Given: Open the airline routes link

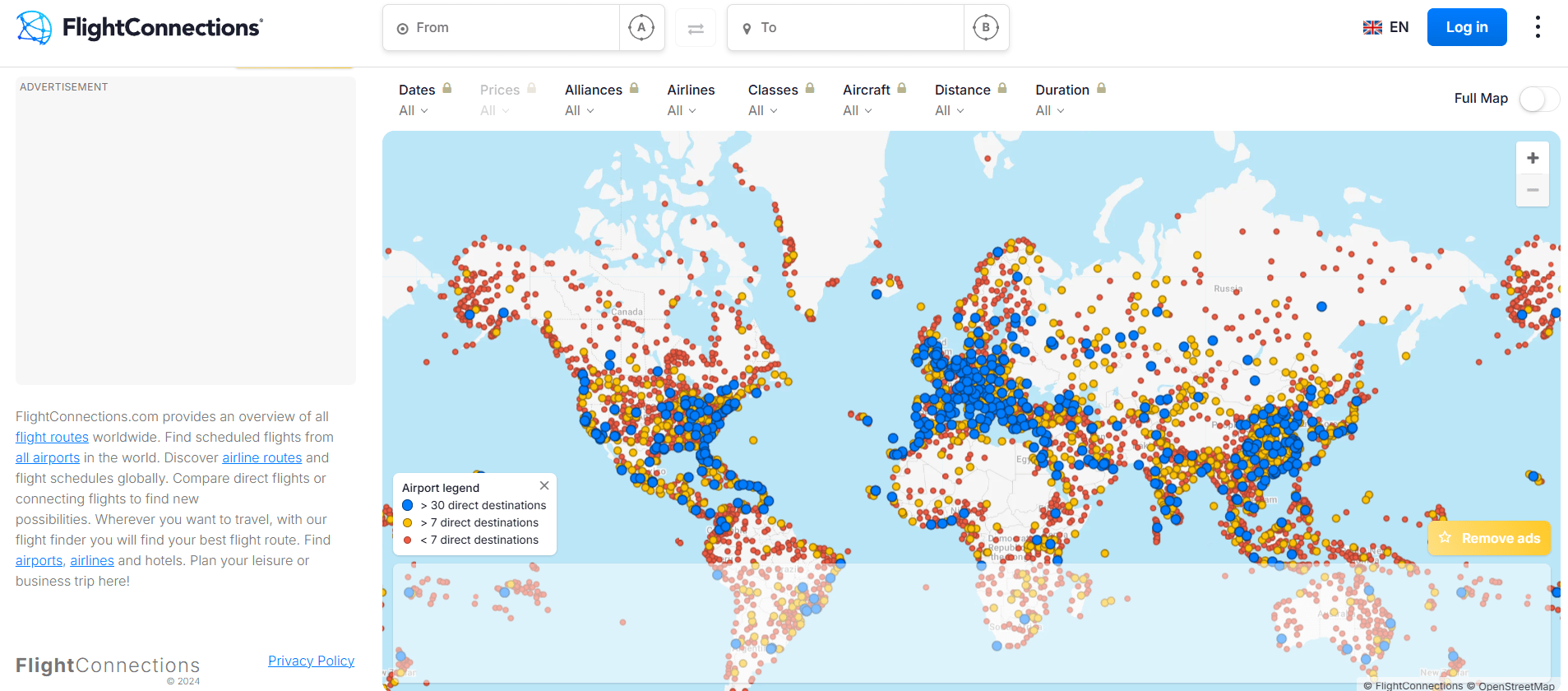Looking at the screenshot, I should [262, 457].
